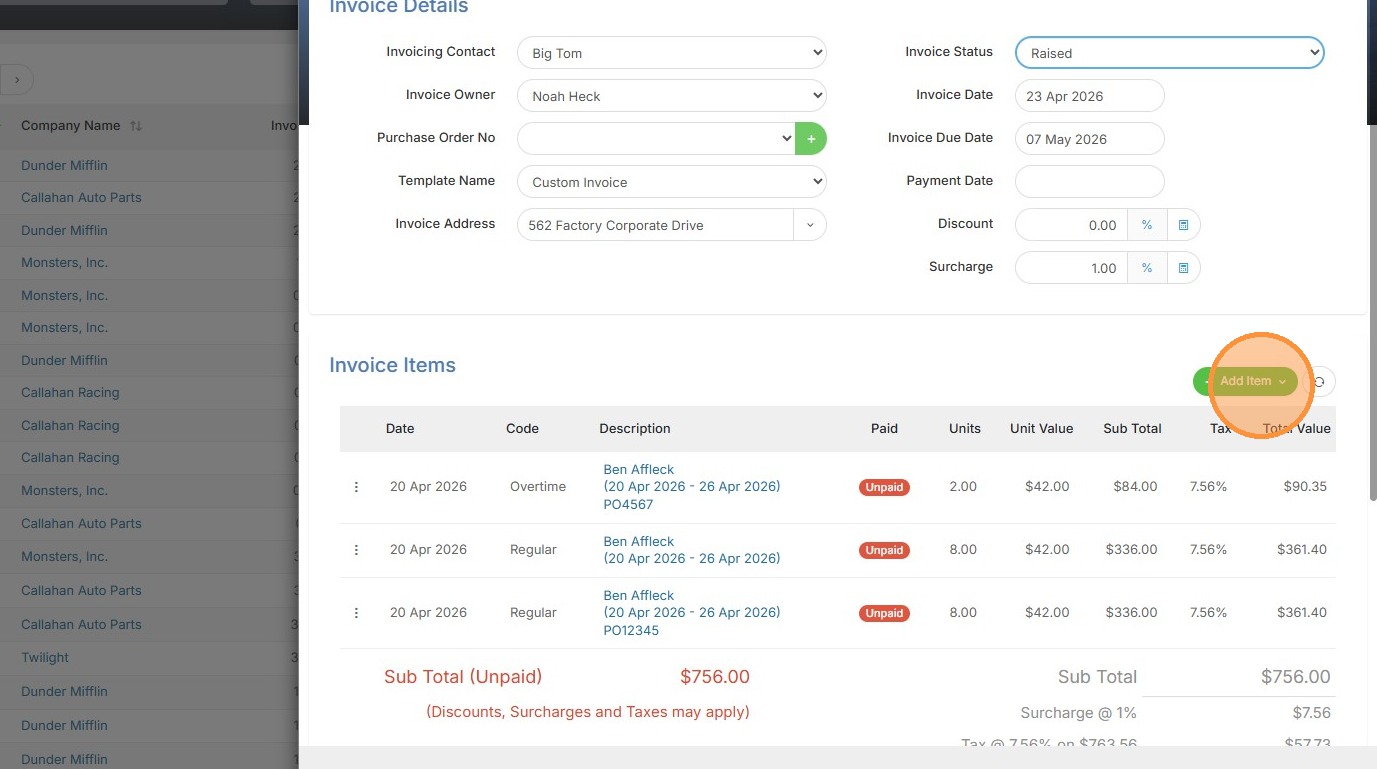The height and width of the screenshot is (769, 1377).
Task: Toggle the Surcharge percent mode button
Action: click(x=1147, y=268)
